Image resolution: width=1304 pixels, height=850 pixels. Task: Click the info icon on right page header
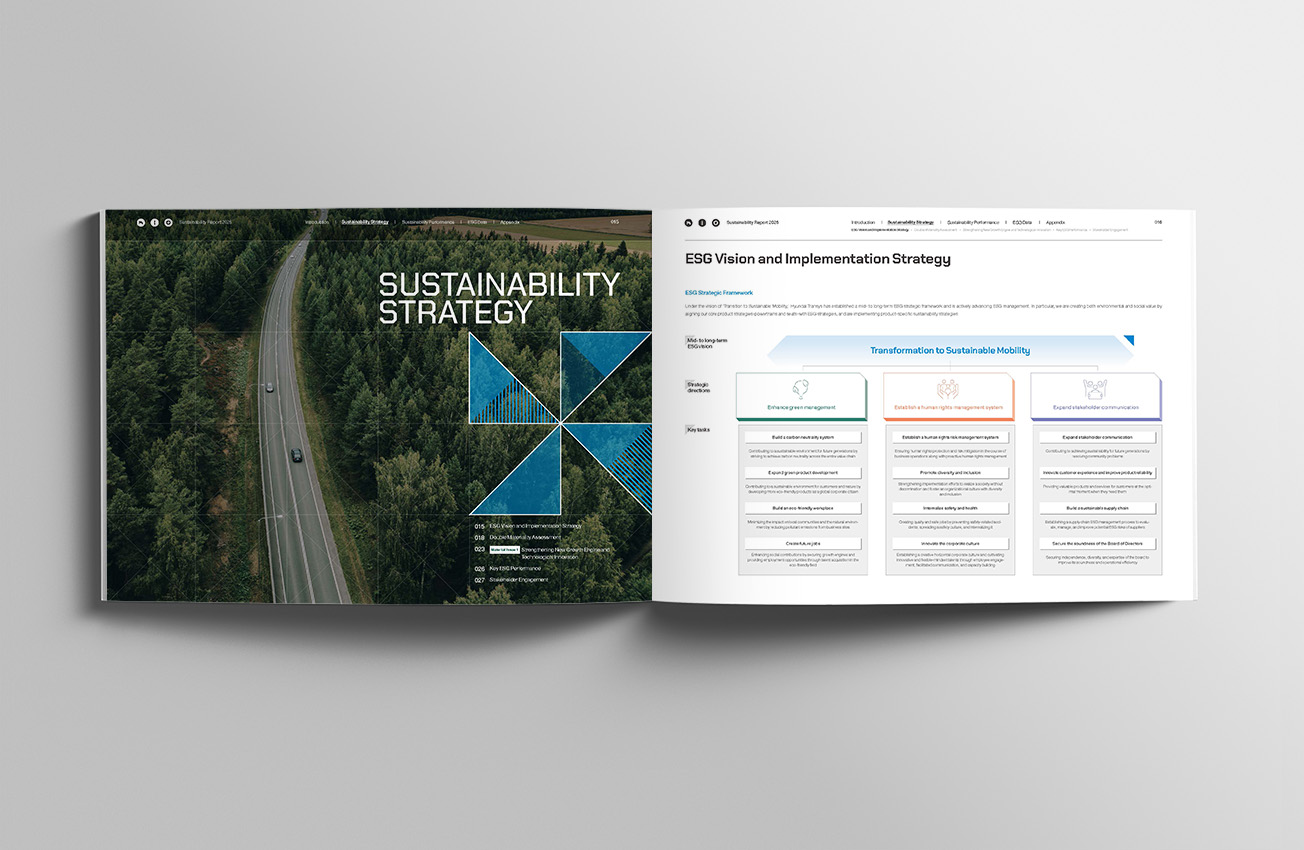coord(702,222)
